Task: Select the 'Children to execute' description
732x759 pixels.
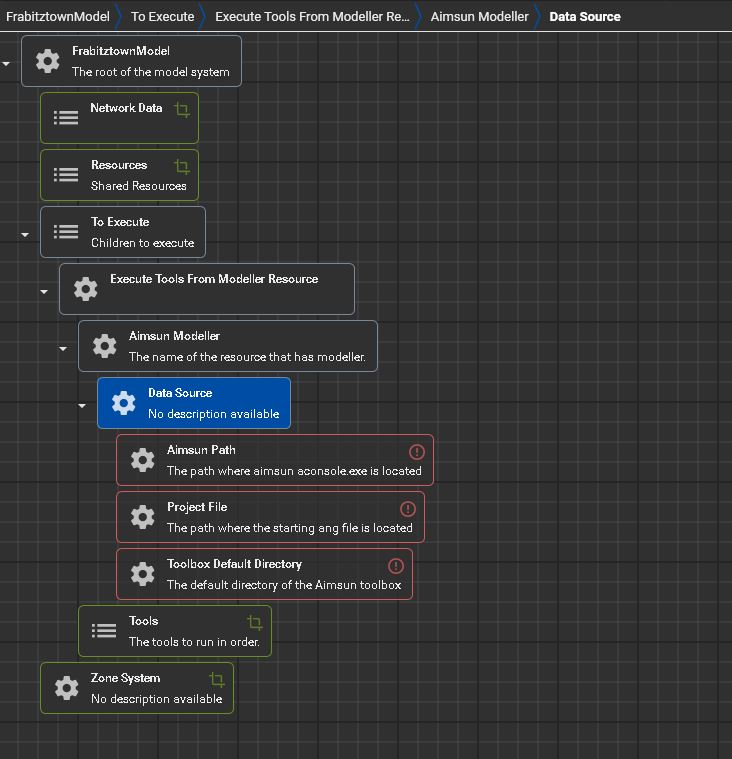Action: tap(142, 243)
